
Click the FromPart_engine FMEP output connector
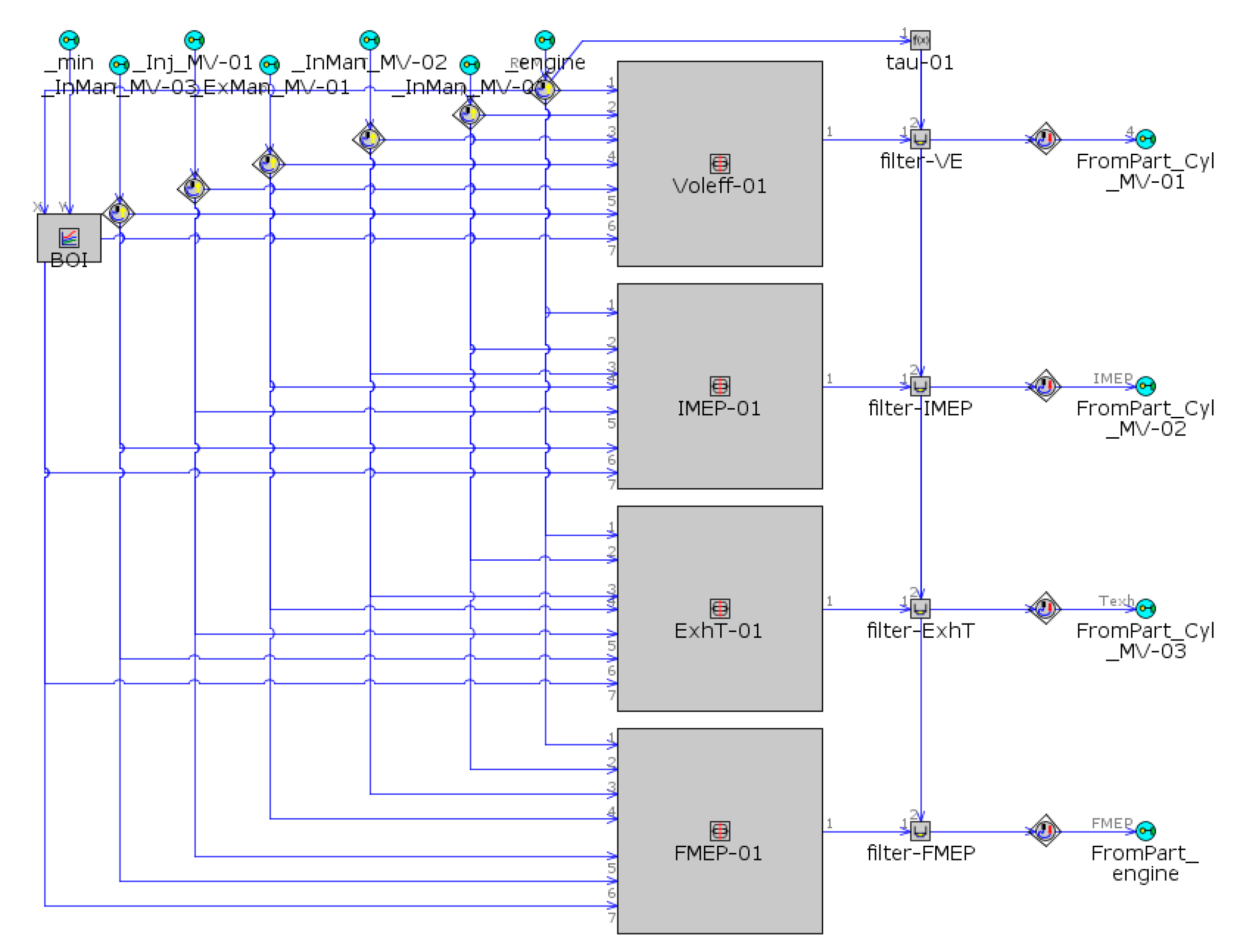coord(1146,831)
